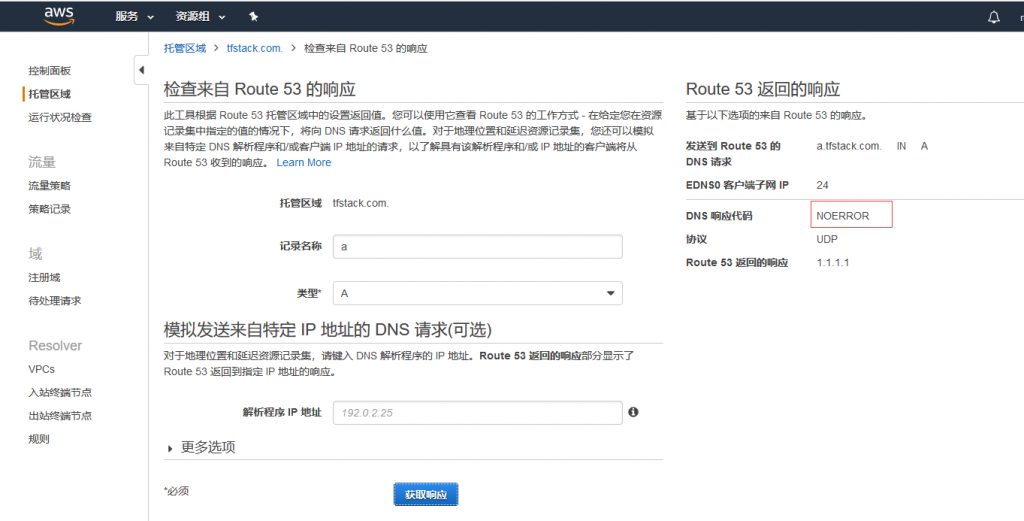1024x521 pixels.
Task: Select the a.tfstack.com. query text
Action: pyautogui.click(x=848, y=146)
